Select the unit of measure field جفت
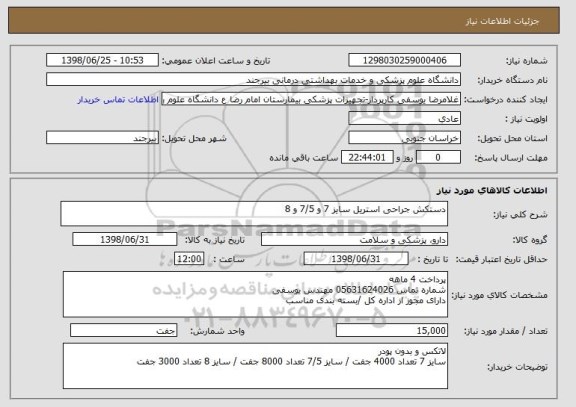The height and width of the screenshot is (407, 576). (x=124, y=331)
